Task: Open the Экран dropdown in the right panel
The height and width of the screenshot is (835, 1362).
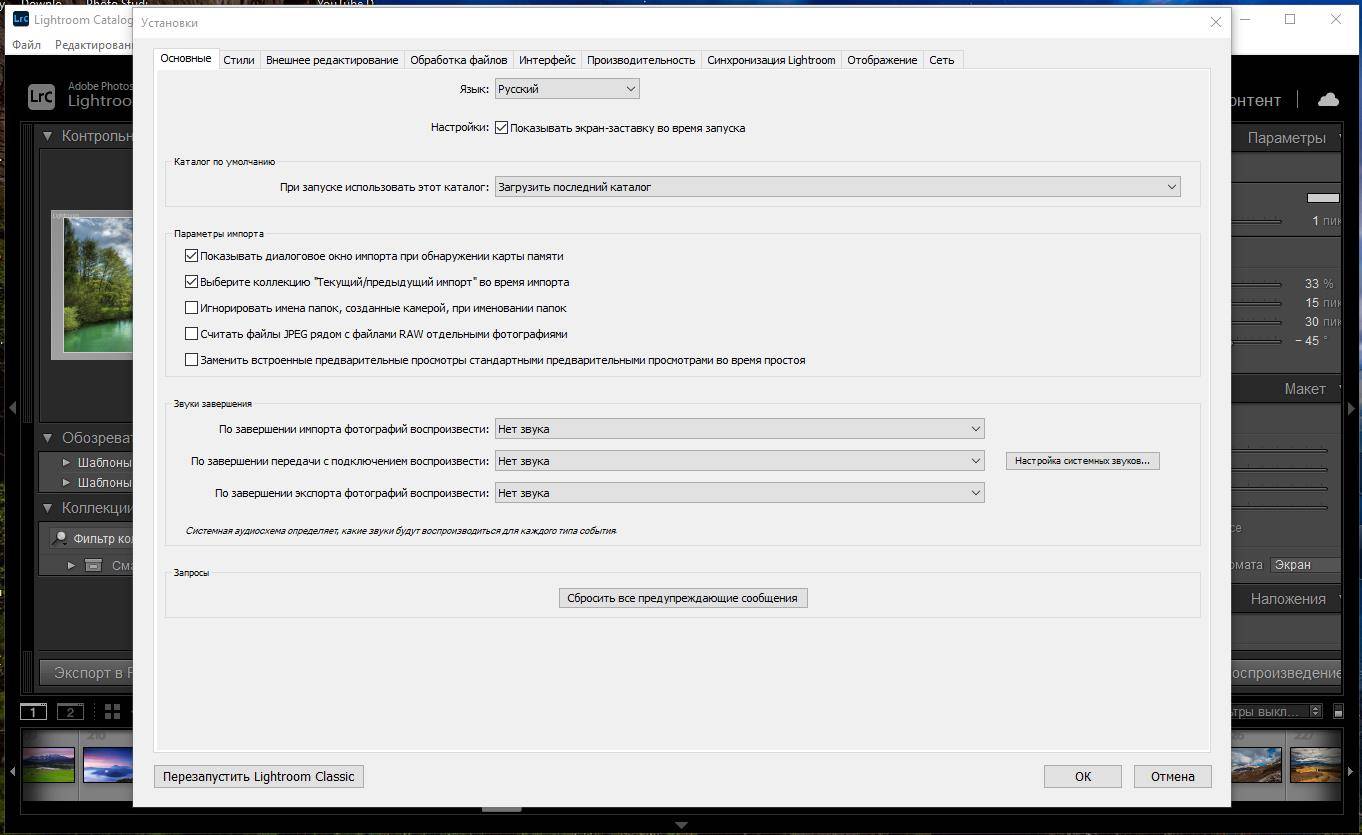Action: pyautogui.click(x=1305, y=564)
